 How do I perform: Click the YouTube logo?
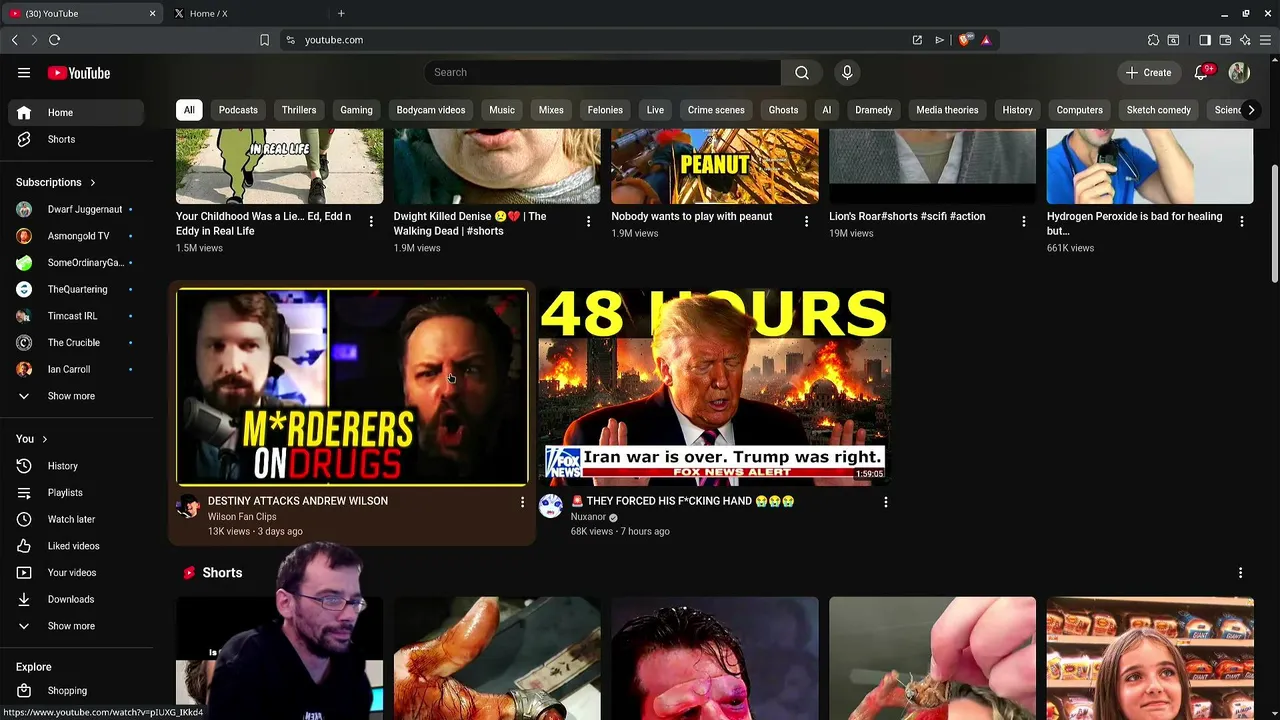tap(79, 73)
